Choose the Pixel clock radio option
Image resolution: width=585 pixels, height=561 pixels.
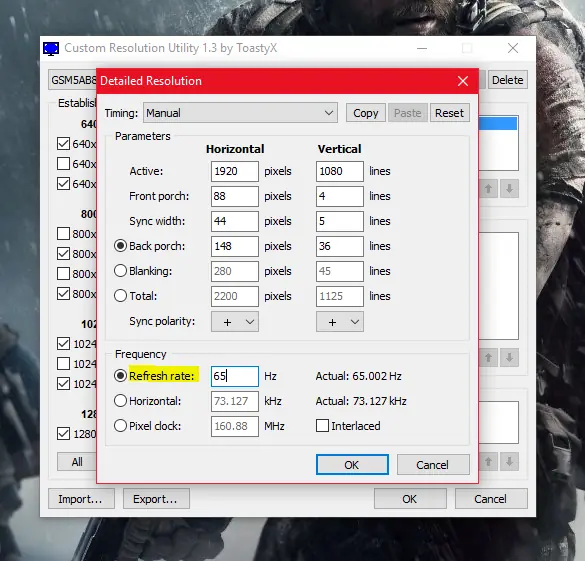pos(121,426)
